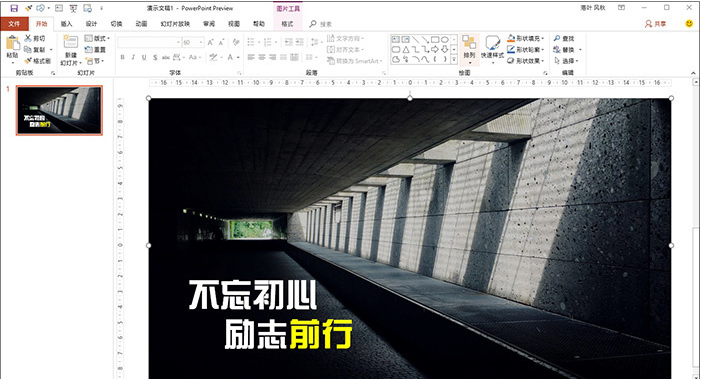Viewport: 701px width, 379px height.
Task: Toggle underline formatting
Action: [x=144, y=57]
